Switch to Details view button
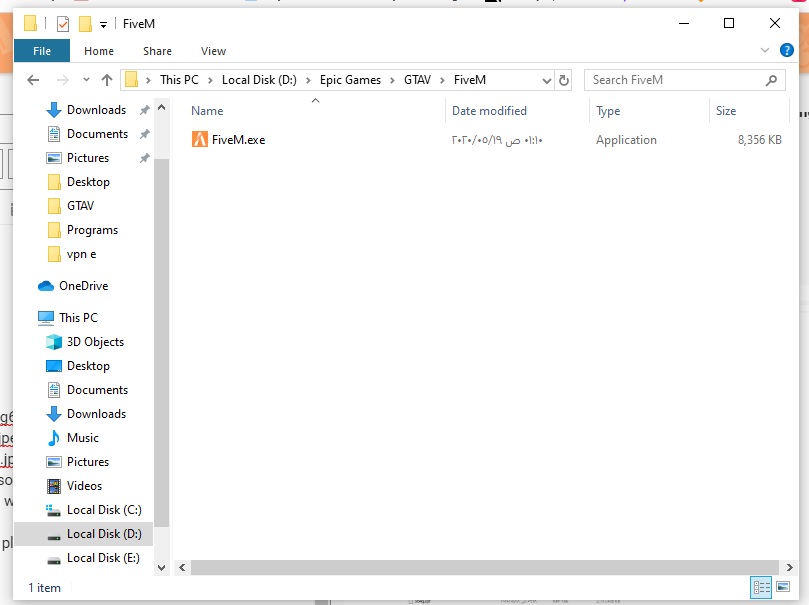The width and height of the screenshot is (809, 605). point(761,588)
